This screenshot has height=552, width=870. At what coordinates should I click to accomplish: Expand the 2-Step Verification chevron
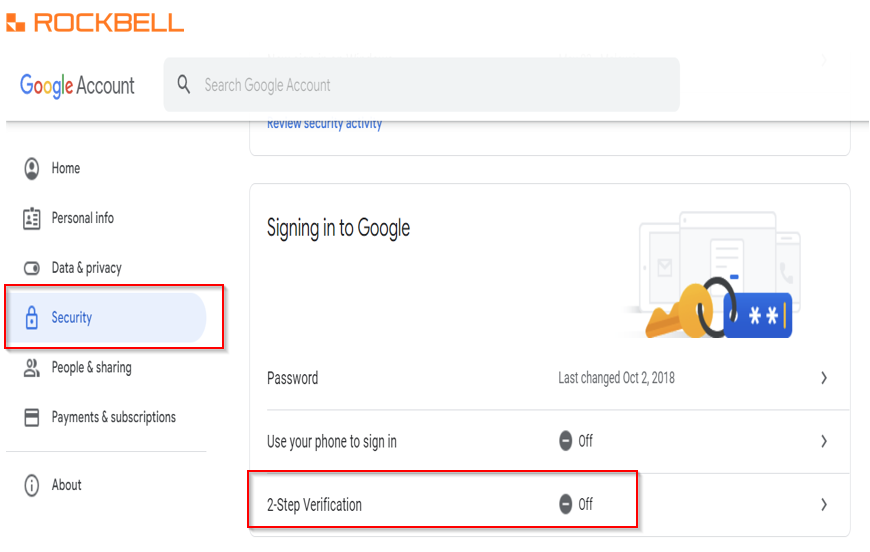[x=824, y=505]
